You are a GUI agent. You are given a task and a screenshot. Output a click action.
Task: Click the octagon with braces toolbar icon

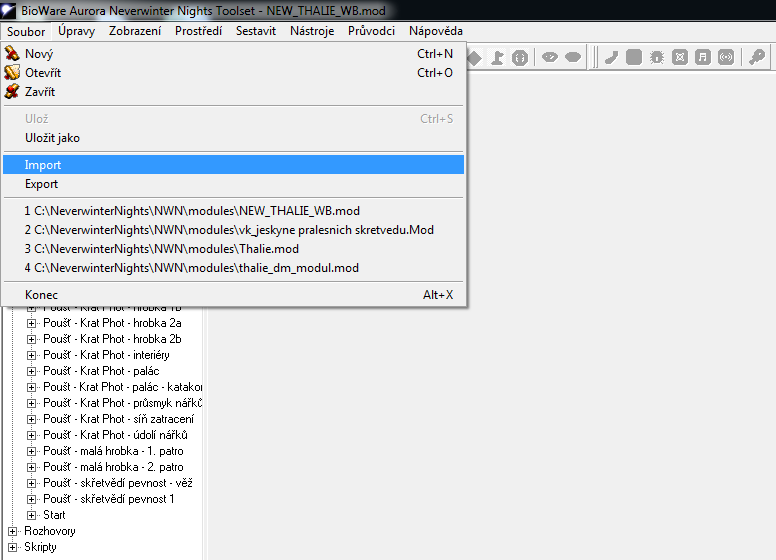click(x=520, y=57)
